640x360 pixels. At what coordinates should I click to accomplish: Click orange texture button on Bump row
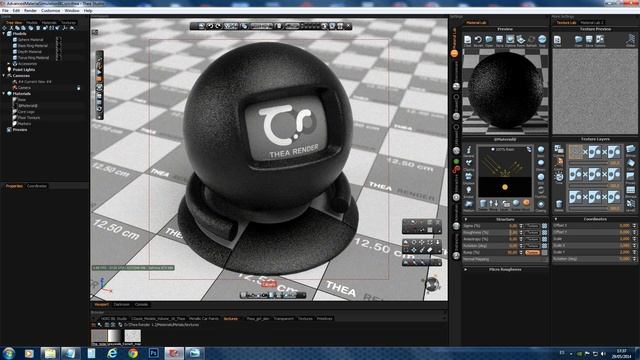point(532,253)
